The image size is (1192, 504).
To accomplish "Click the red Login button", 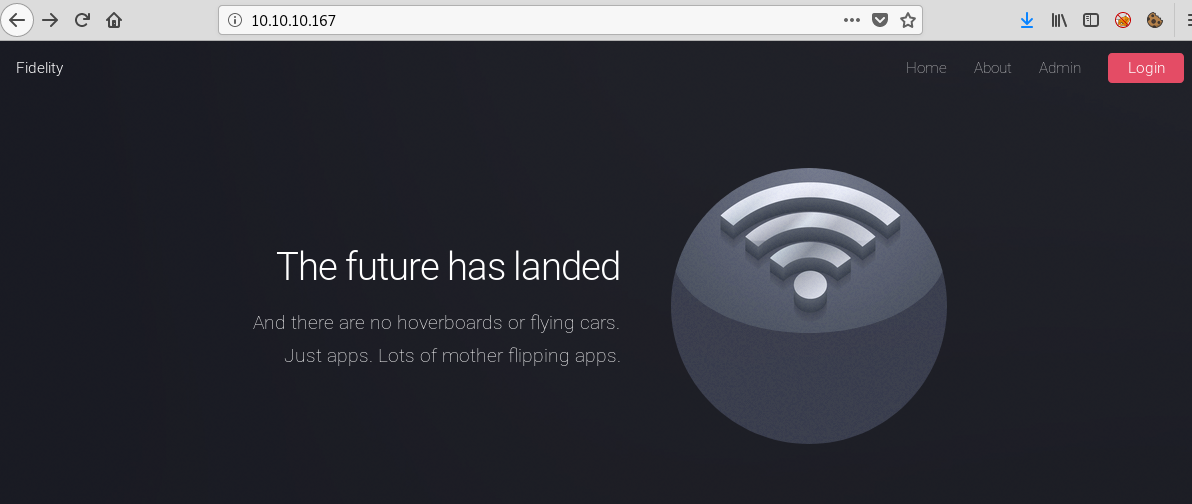I will tap(1146, 68).
